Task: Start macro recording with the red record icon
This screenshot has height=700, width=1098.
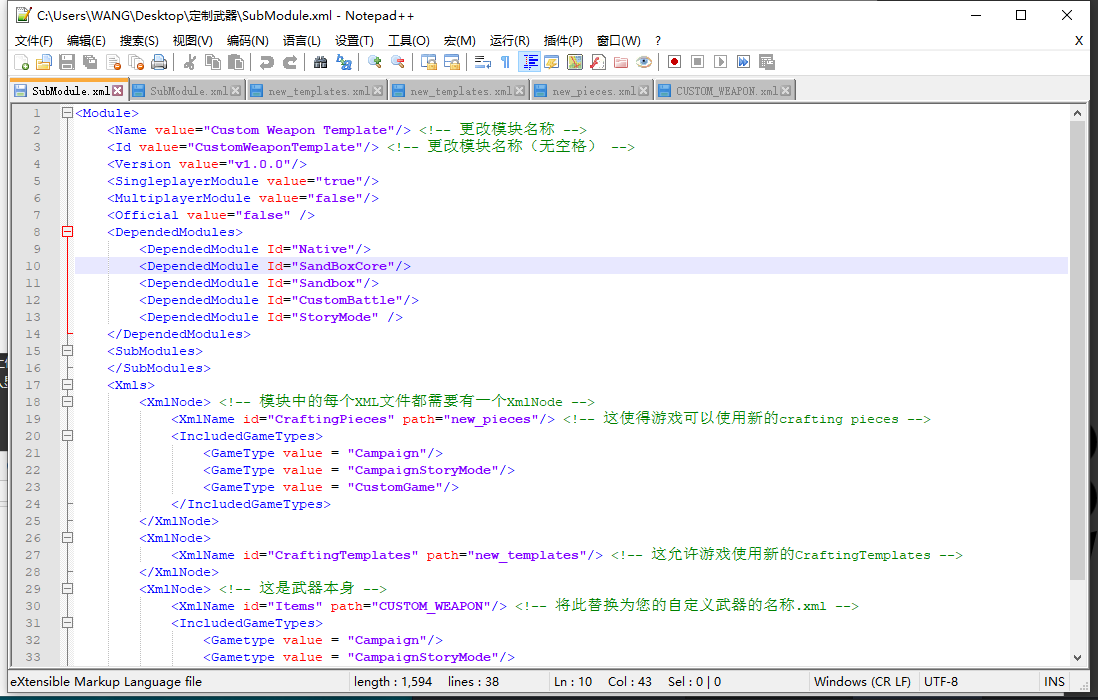Action: [x=675, y=62]
